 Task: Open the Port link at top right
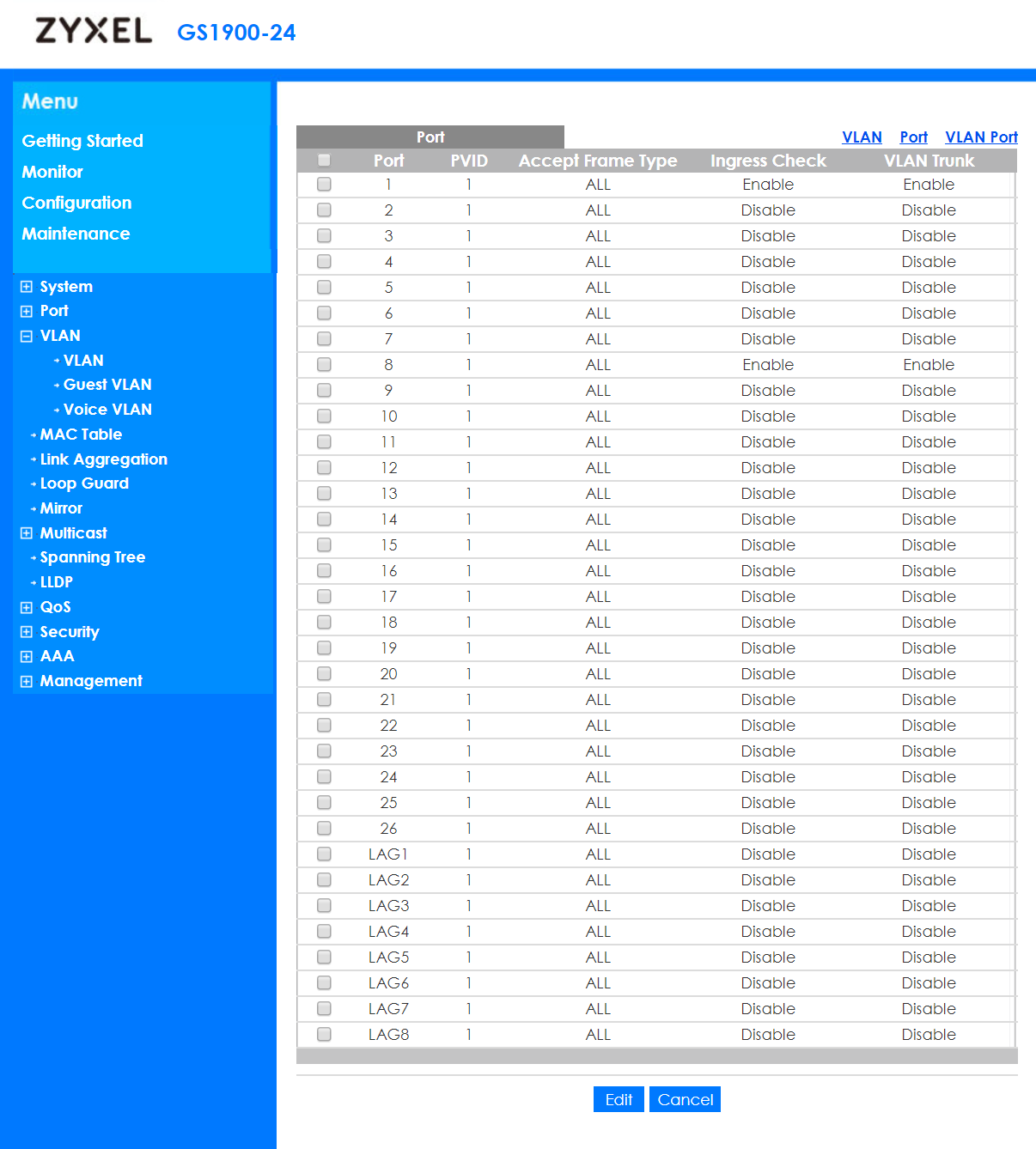[x=913, y=137]
